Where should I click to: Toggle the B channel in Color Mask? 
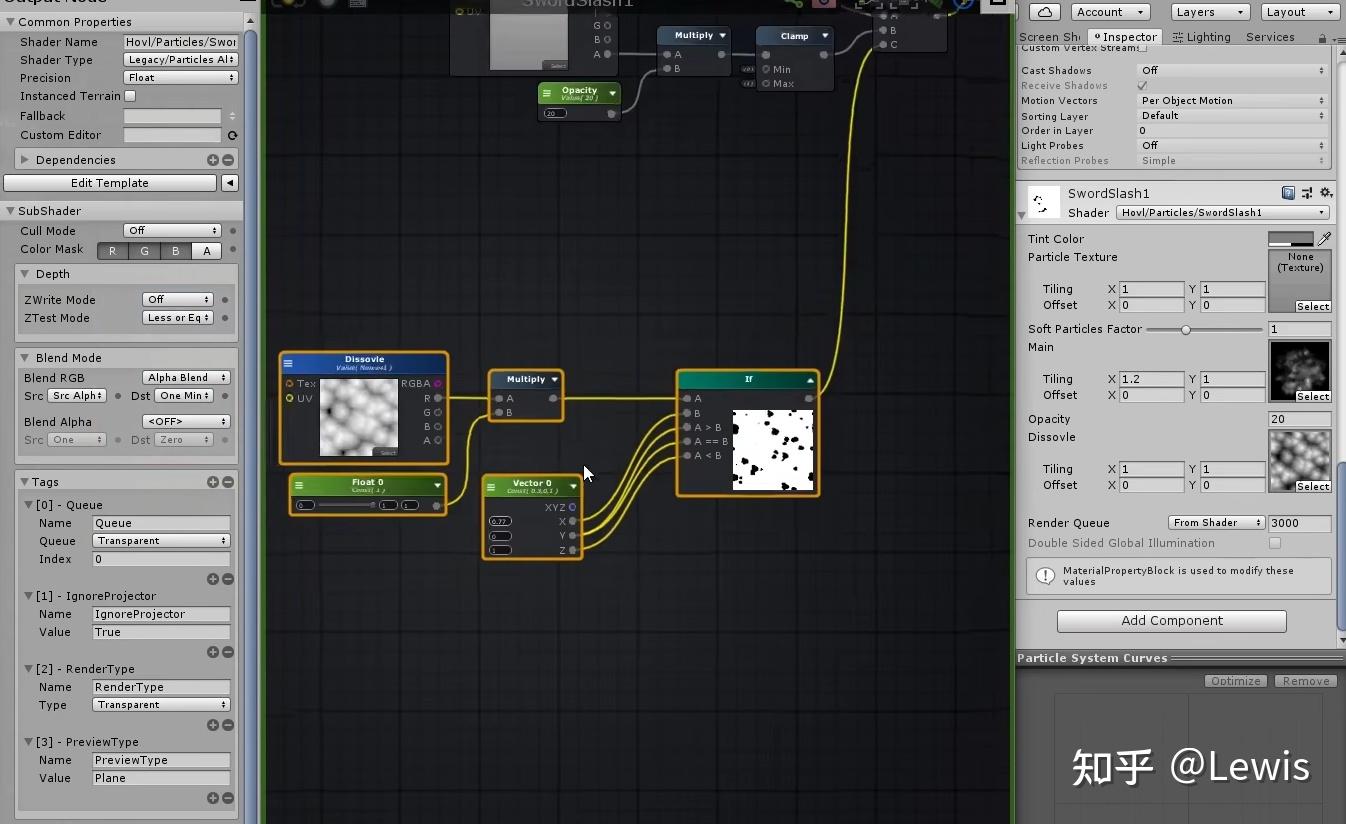pos(176,251)
